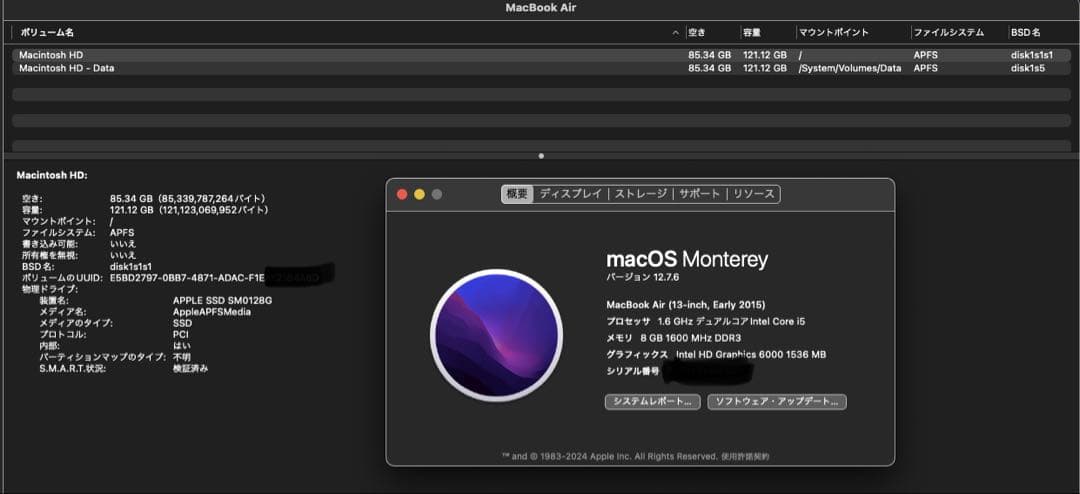Click the プロトコル PCI value
Viewport: 1080px width, 494px height.
(181, 334)
